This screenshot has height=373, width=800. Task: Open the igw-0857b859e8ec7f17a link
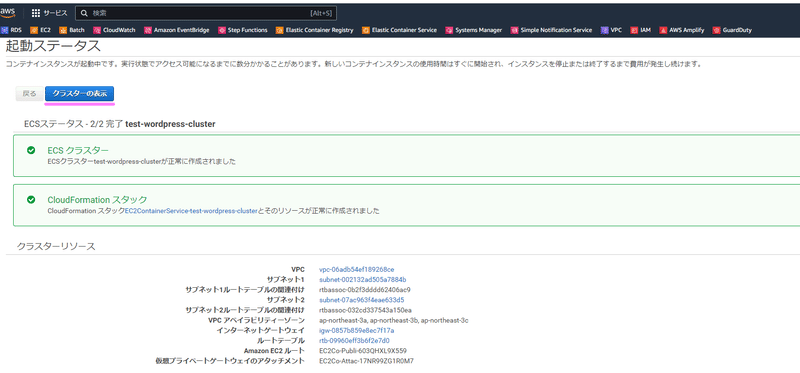point(357,331)
